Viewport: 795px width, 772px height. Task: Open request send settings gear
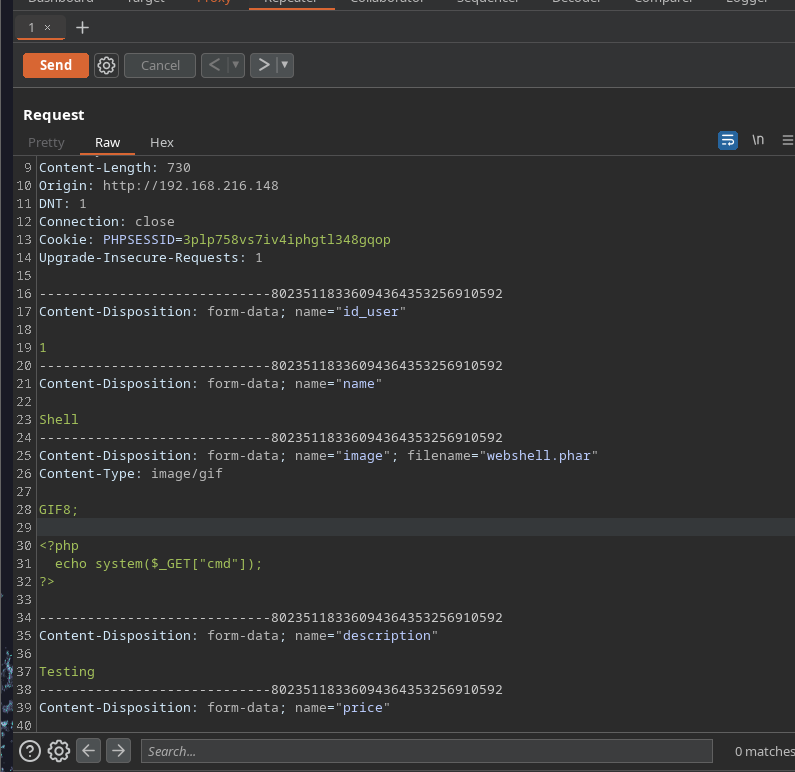[x=106, y=65]
